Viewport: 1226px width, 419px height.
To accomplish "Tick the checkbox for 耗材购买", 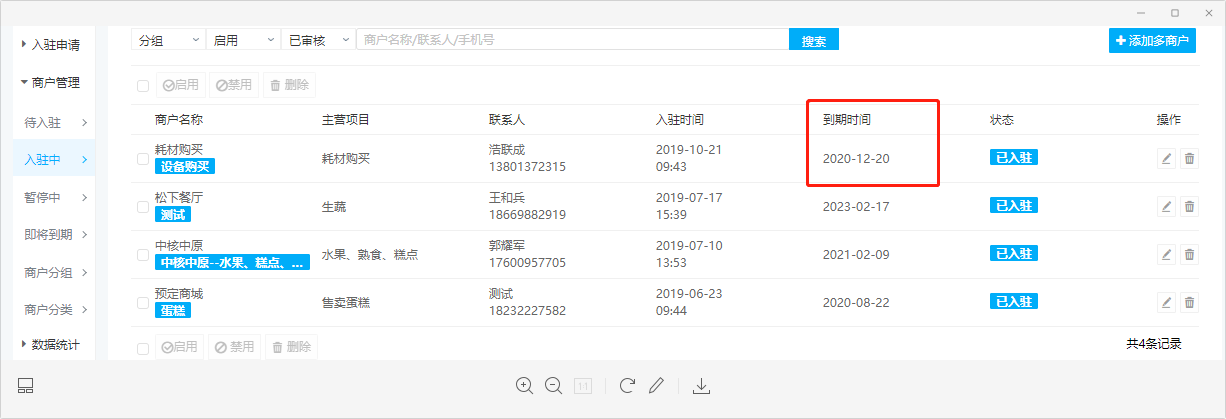I will pyautogui.click(x=143, y=158).
